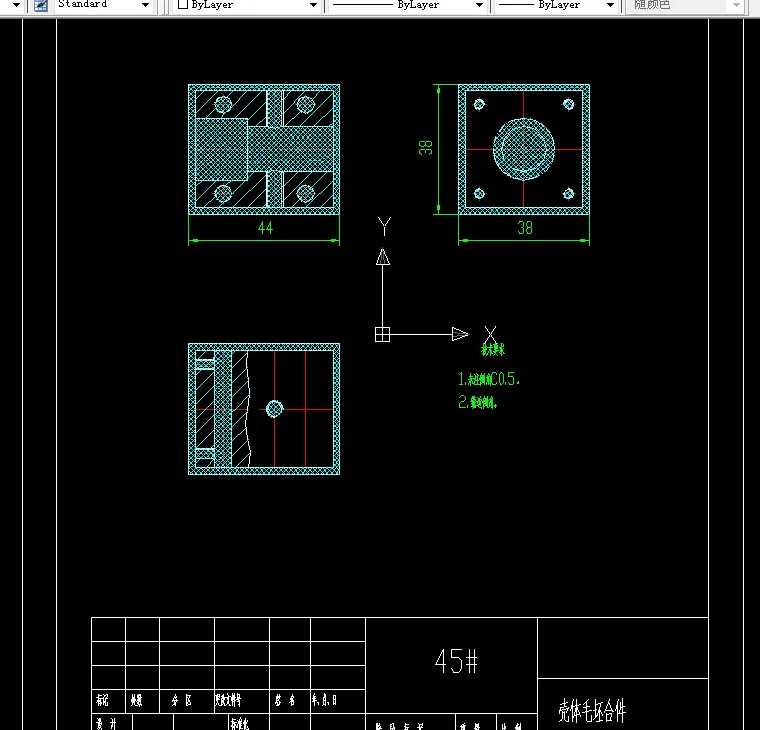The height and width of the screenshot is (730, 760).
Task: Select the horizontal 38 dimension under the square view
Action: point(525,228)
